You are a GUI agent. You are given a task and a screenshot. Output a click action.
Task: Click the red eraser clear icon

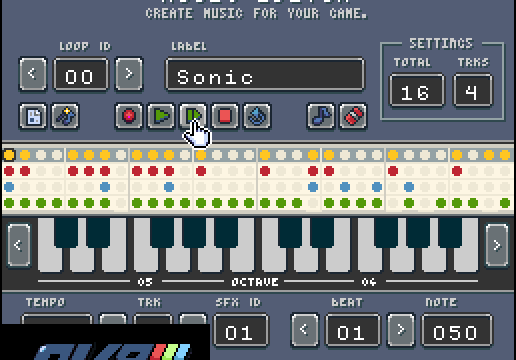tap(353, 116)
